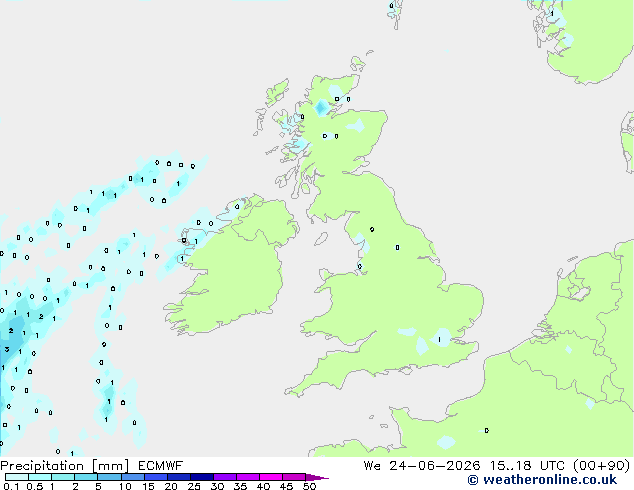
Task: Click the '0.1' legend scale label
Action: tap(11, 486)
